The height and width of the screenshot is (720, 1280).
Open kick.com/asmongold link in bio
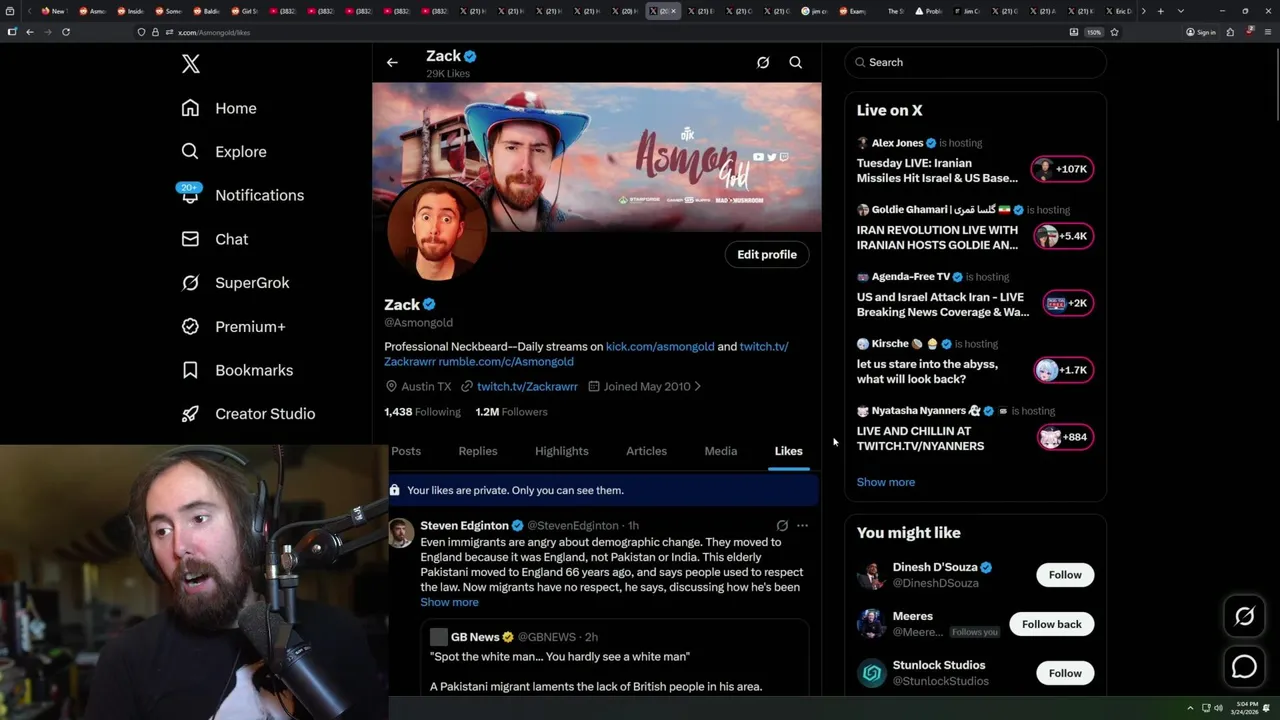(x=660, y=346)
